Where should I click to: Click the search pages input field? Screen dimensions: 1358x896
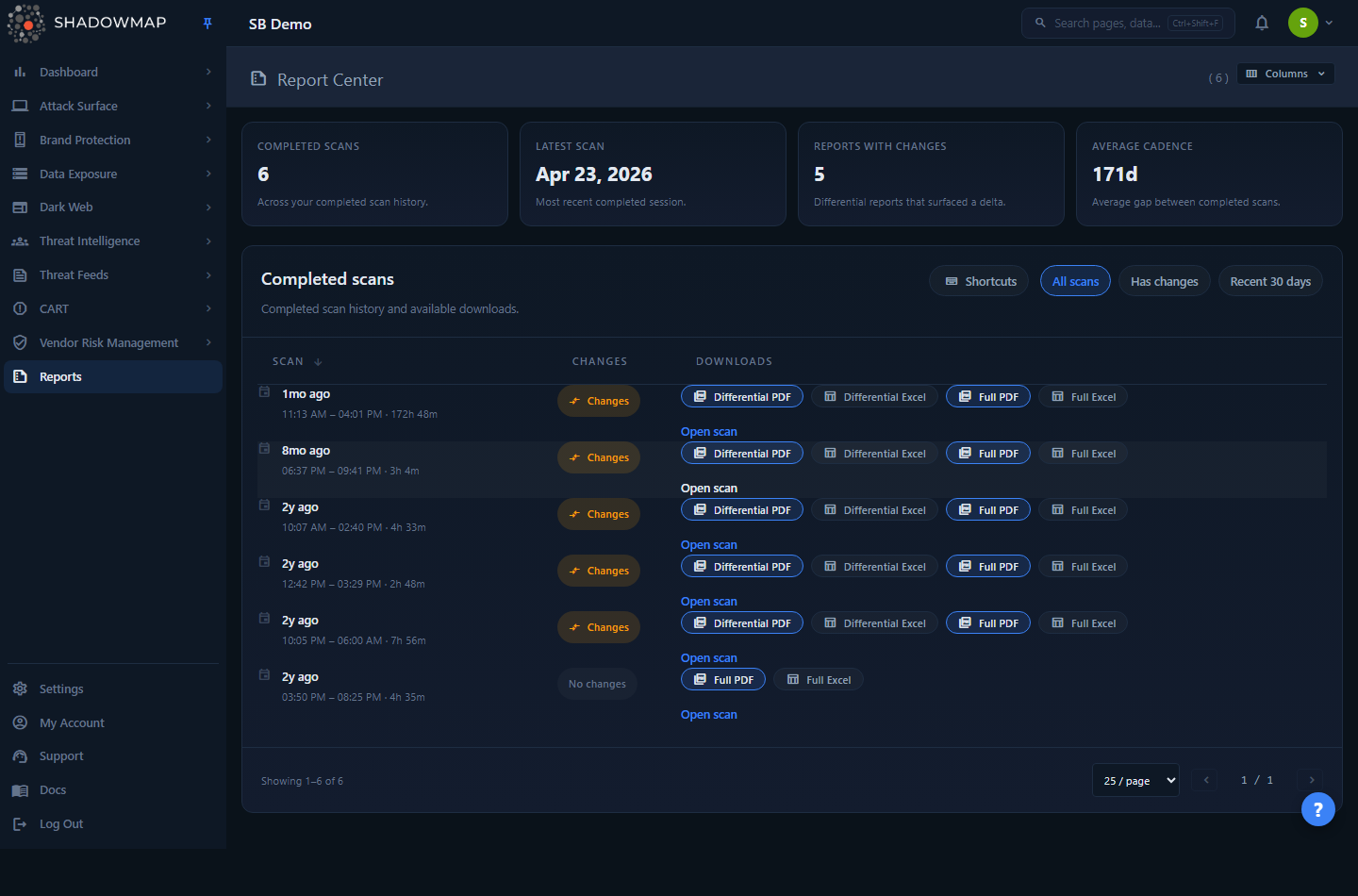(1128, 23)
